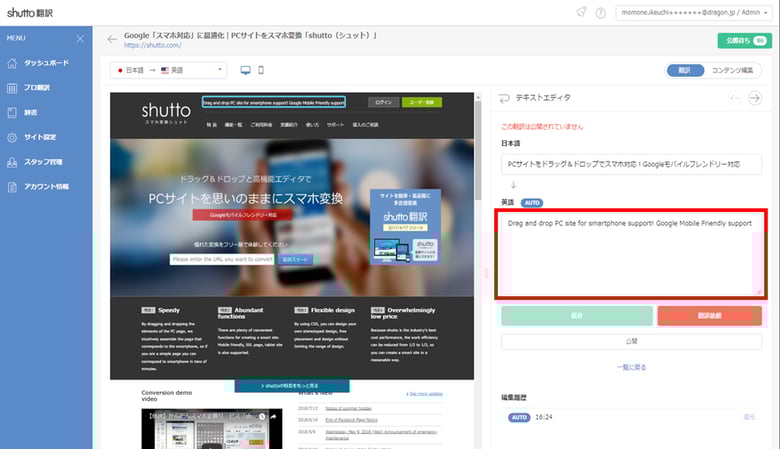Click the back to list (一覧に戻る) link
Image resolution: width=780 pixels, height=449 pixels.
point(631,367)
